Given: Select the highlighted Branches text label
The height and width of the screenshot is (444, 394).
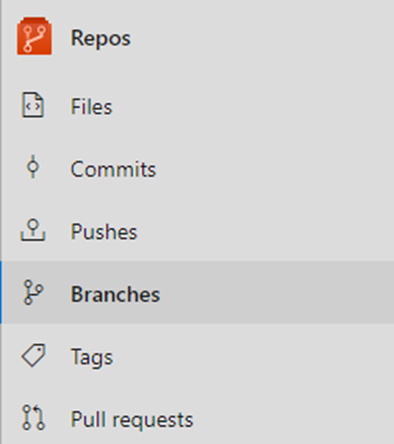Looking at the screenshot, I should click(115, 294).
